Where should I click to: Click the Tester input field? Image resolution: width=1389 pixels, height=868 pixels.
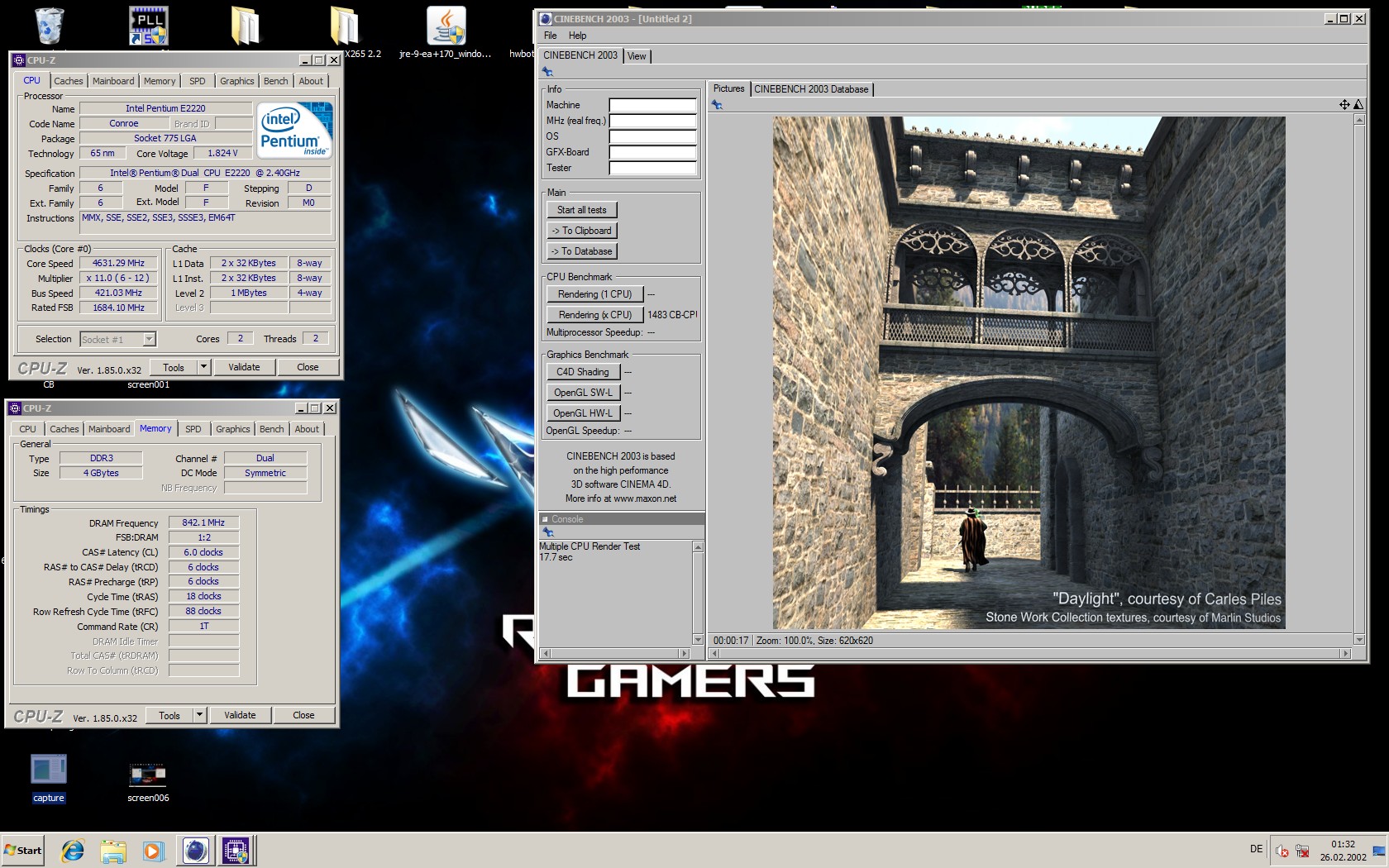click(653, 168)
